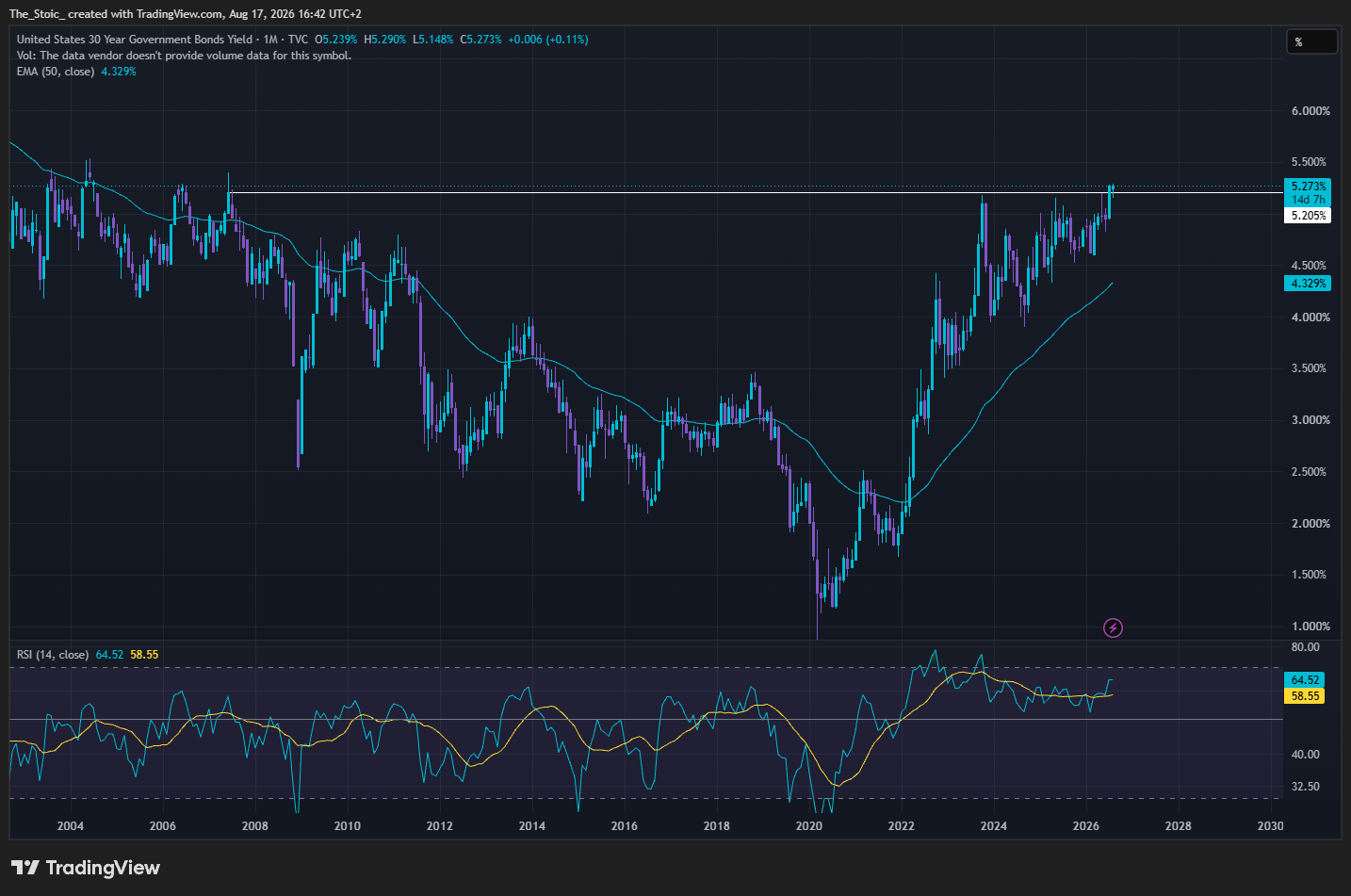Click the 2008 label on the time axis
The image size is (1351, 896).
[255, 826]
